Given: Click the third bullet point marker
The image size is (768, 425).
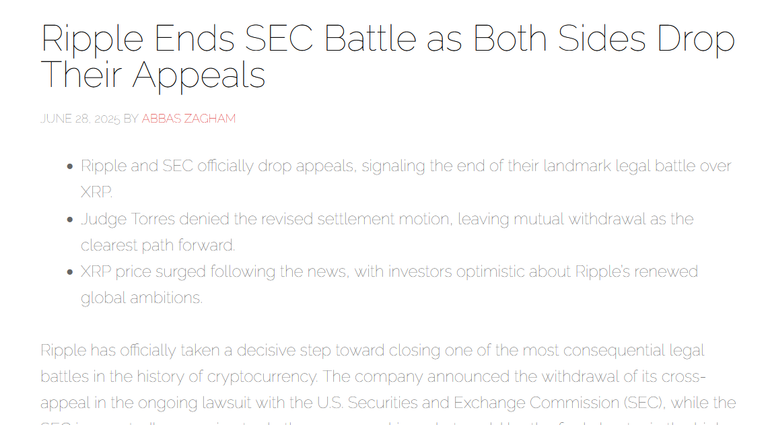Looking at the screenshot, I should click(x=70, y=272).
